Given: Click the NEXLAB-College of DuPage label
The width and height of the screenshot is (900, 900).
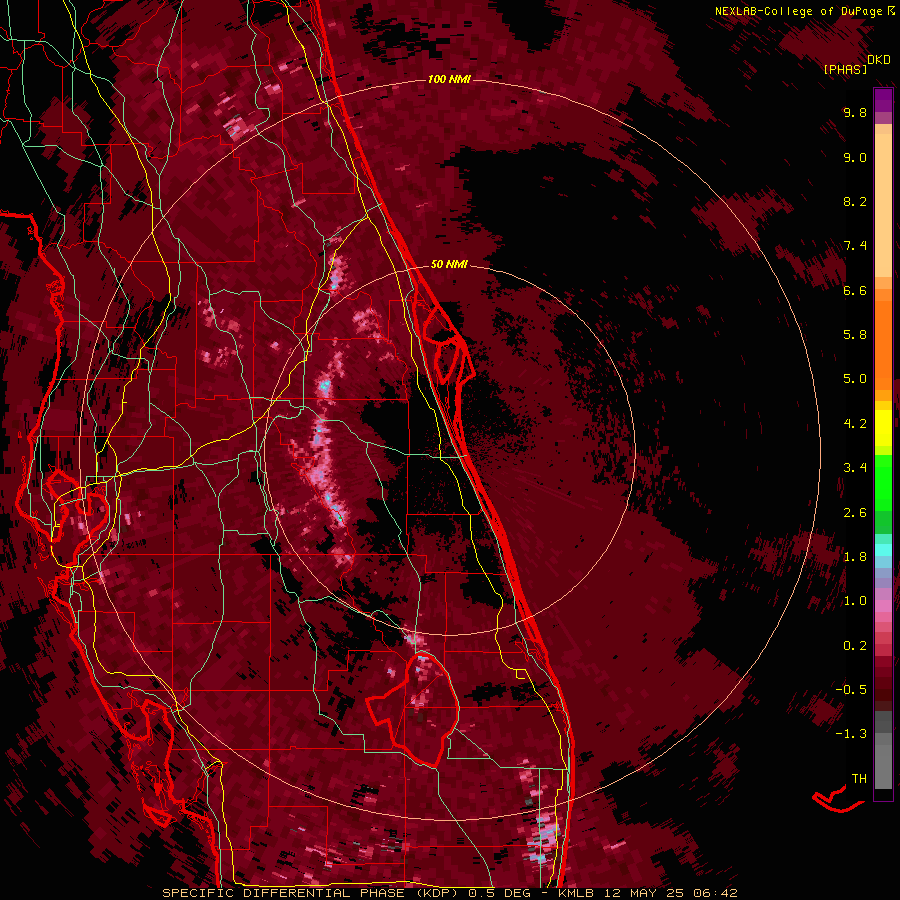Looking at the screenshot, I should click(x=798, y=11).
